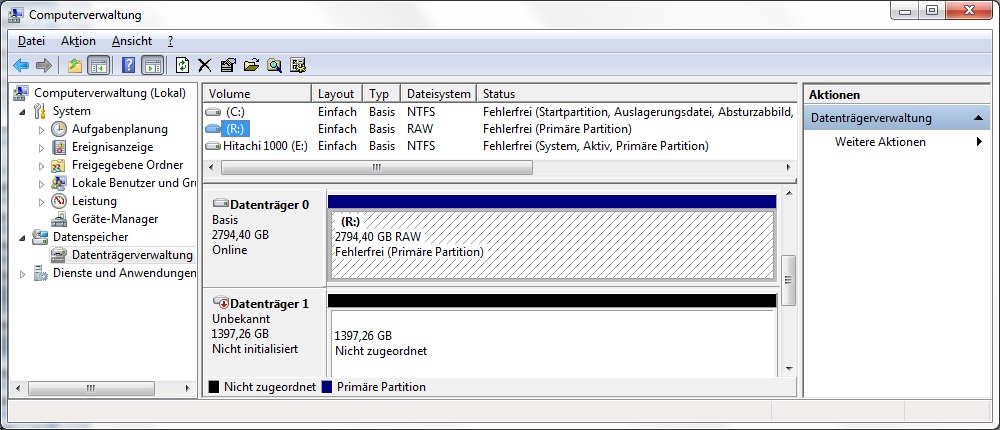Click the Refresh icon with green arrows

pyautogui.click(x=182, y=65)
